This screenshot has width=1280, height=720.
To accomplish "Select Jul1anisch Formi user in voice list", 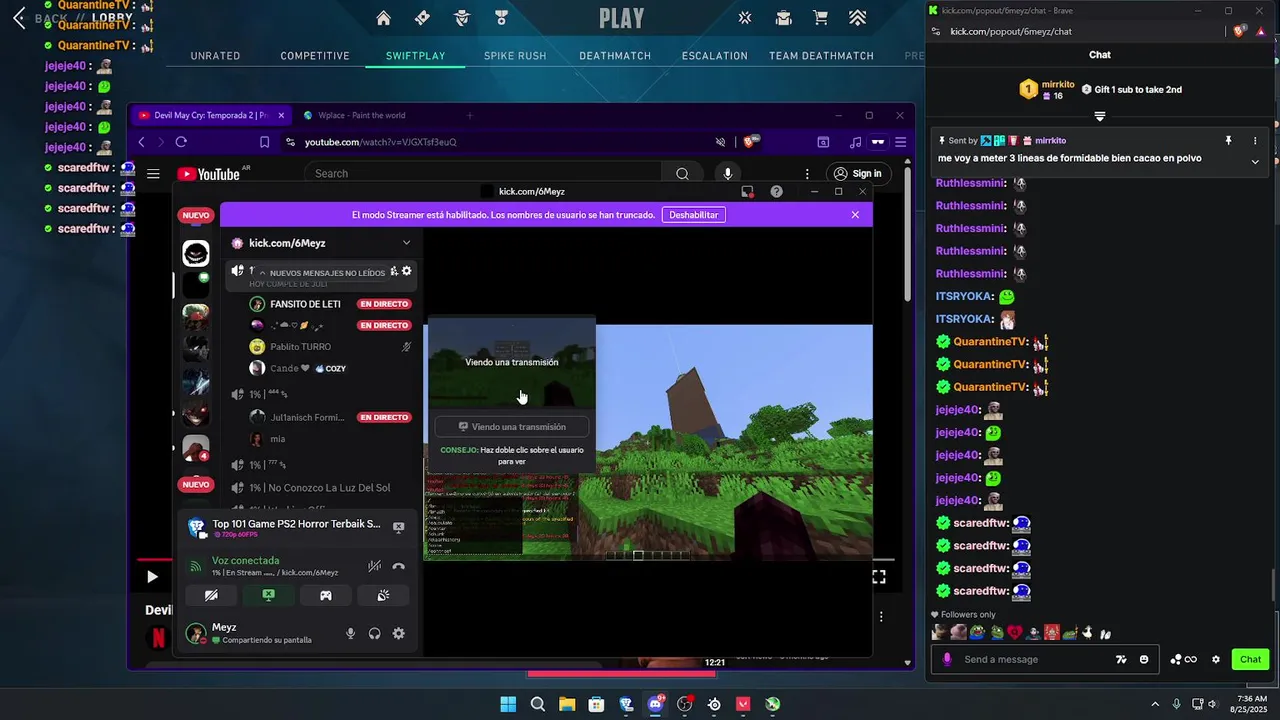I will coord(307,417).
